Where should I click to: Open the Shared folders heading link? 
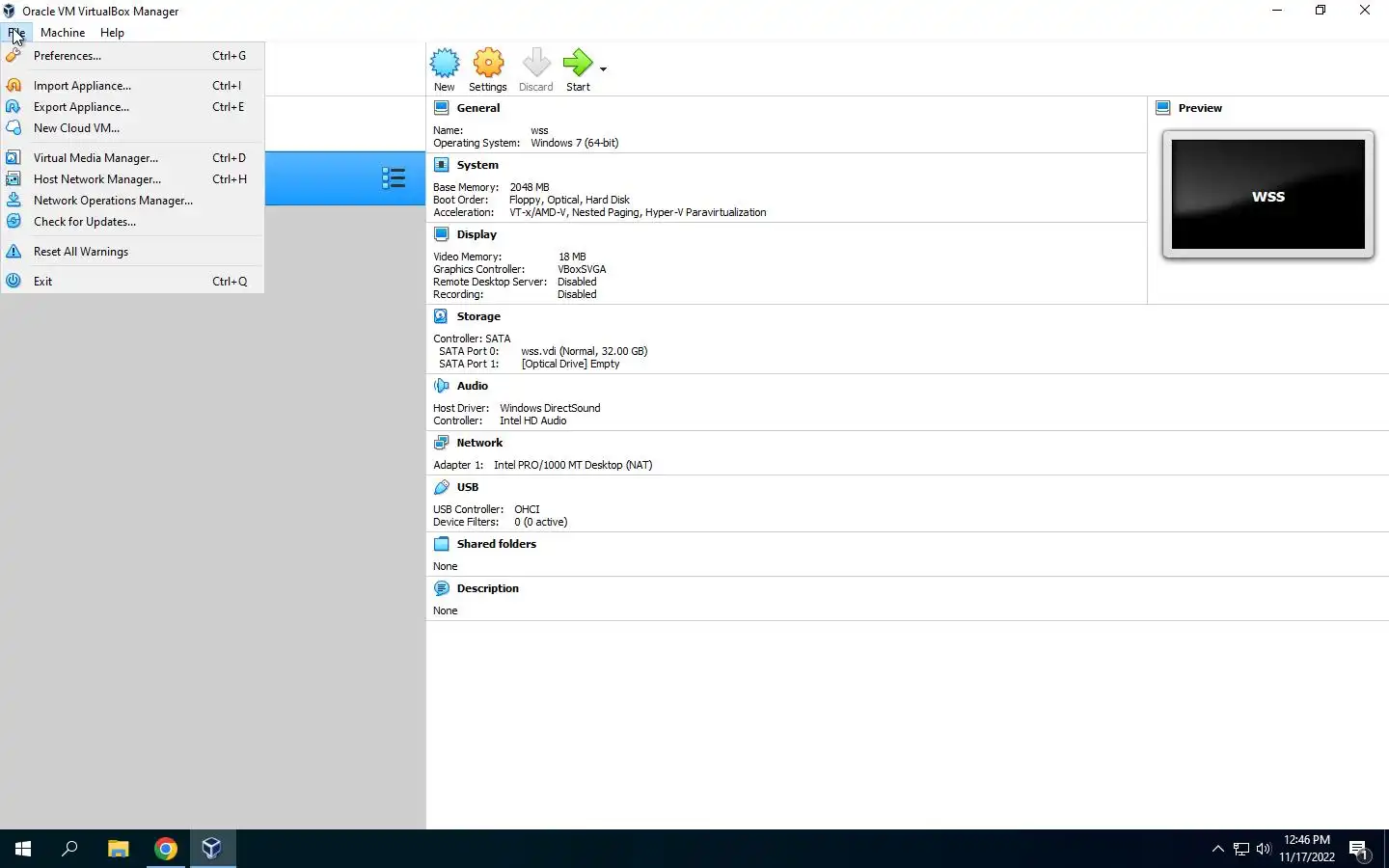click(496, 544)
